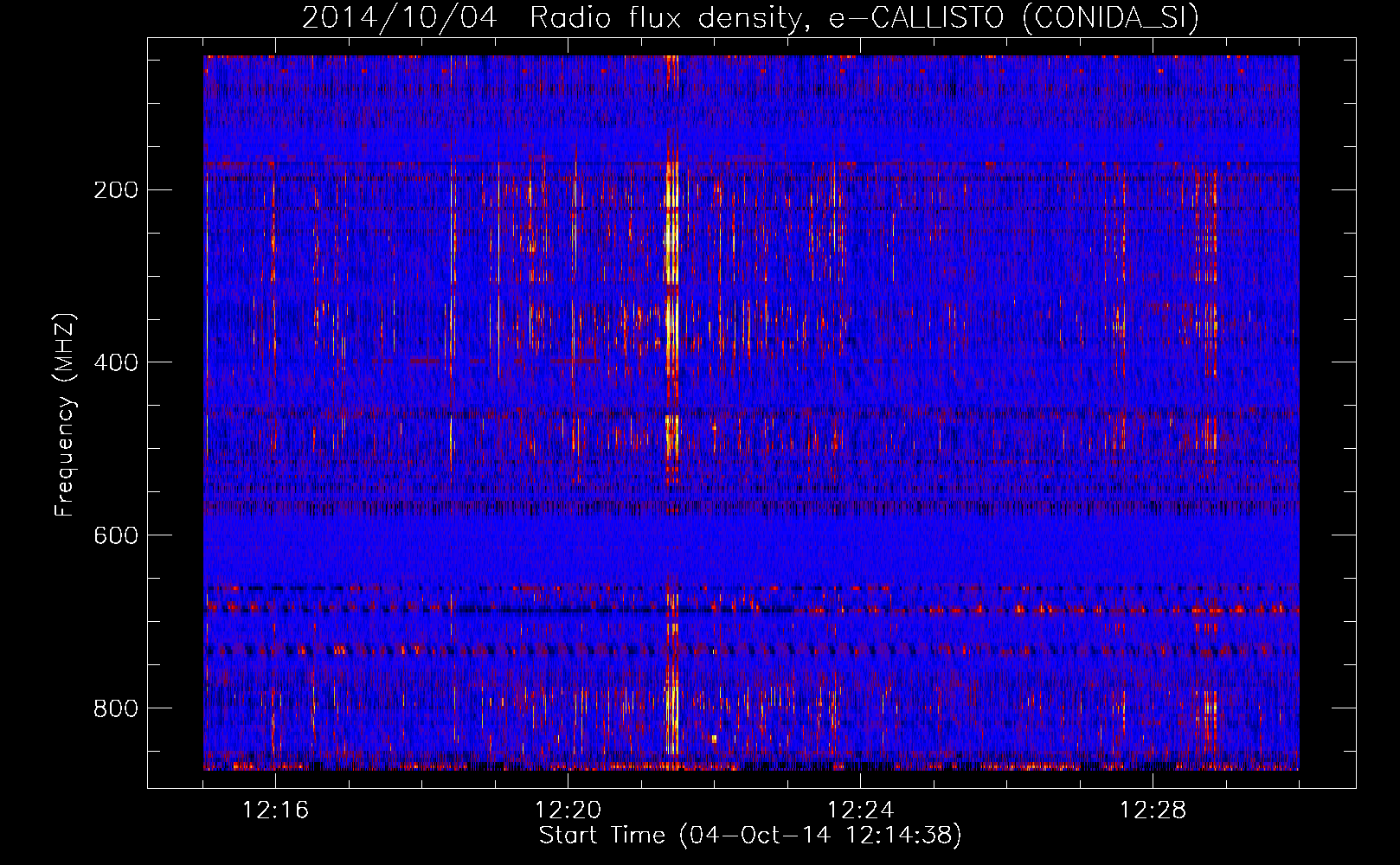Click the 200 frequency tick label

116,190
